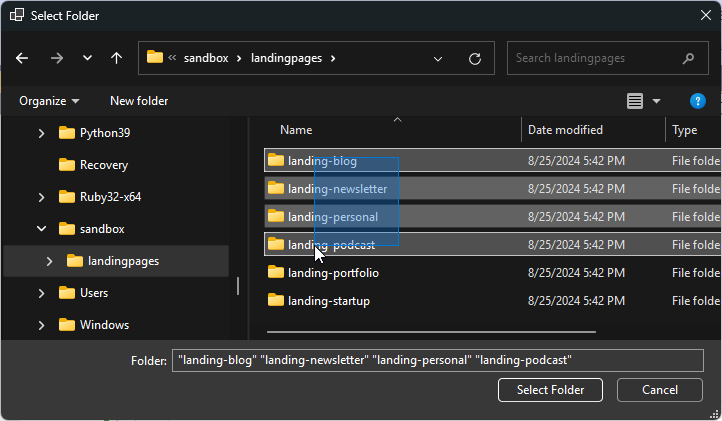Open the view options dropdown arrow

tap(656, 101)
